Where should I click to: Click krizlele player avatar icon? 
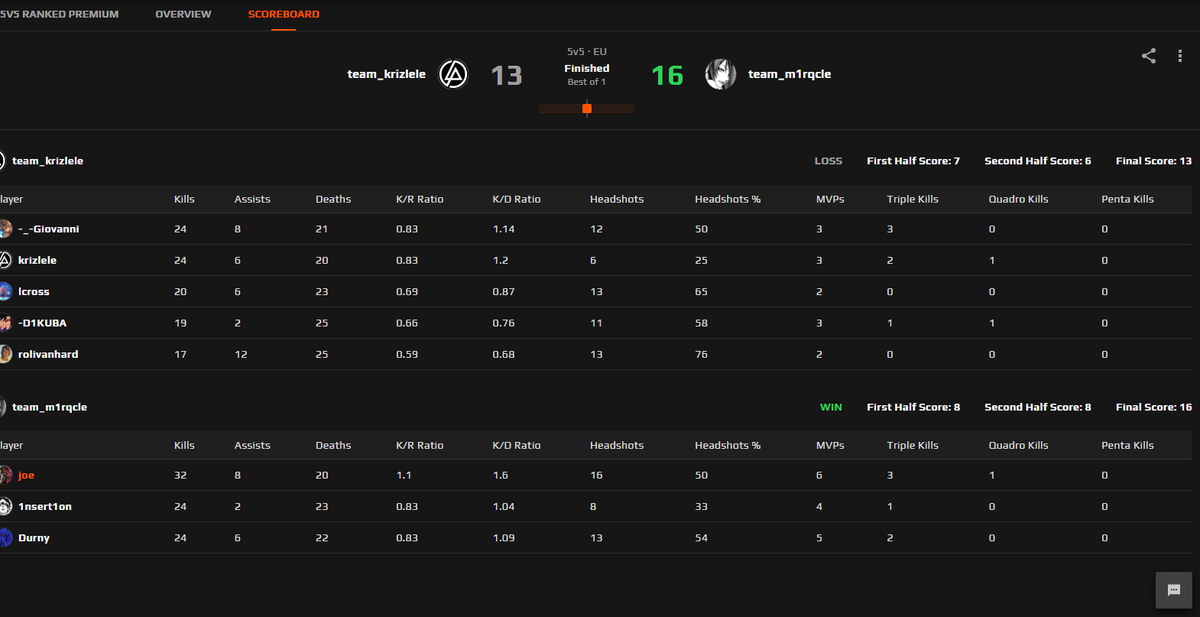(x=5, y=260)
